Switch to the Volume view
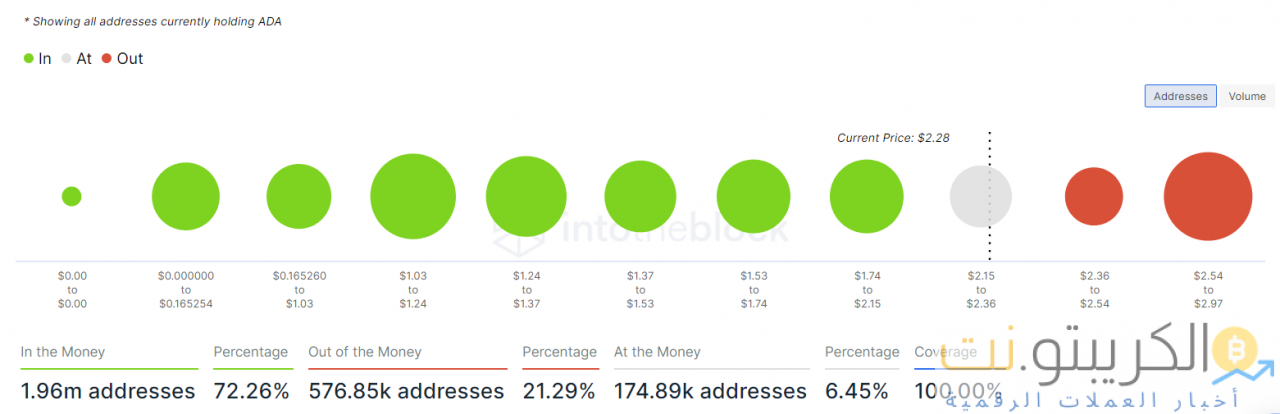Screen dimensions: 1280x414 tap(1247, 96)
